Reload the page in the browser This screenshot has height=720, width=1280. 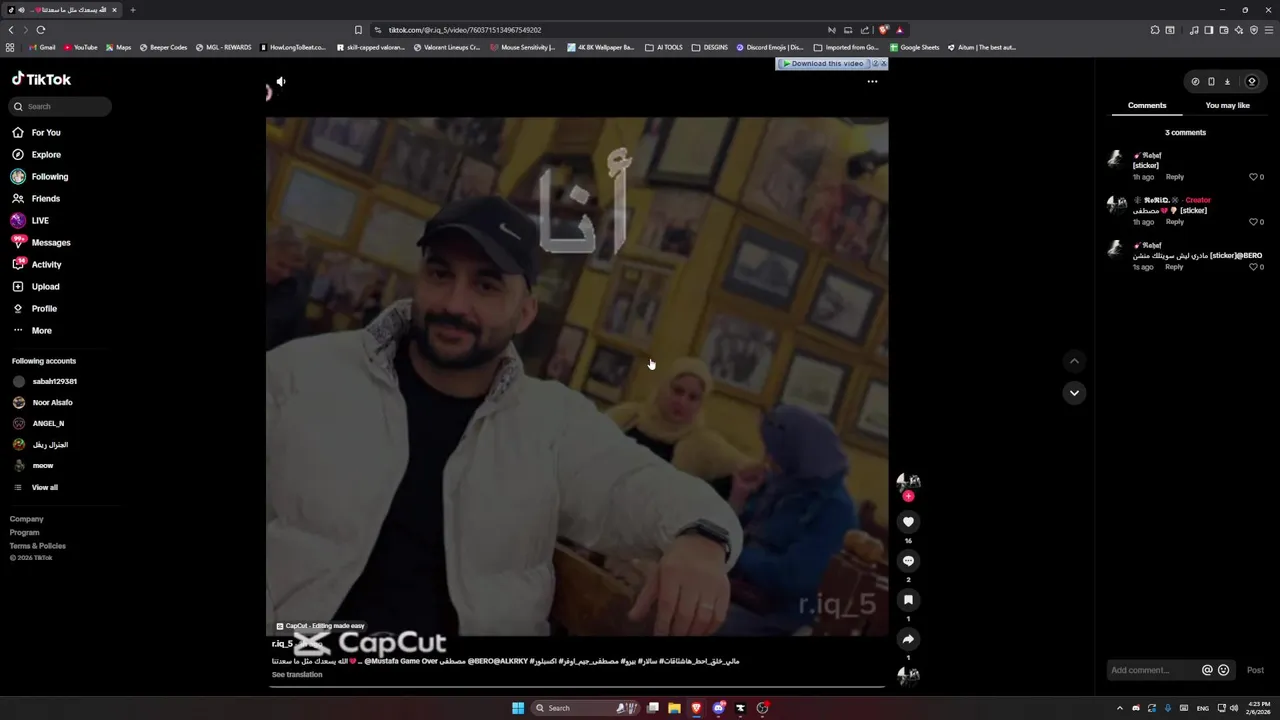click(x=40, y=30)
